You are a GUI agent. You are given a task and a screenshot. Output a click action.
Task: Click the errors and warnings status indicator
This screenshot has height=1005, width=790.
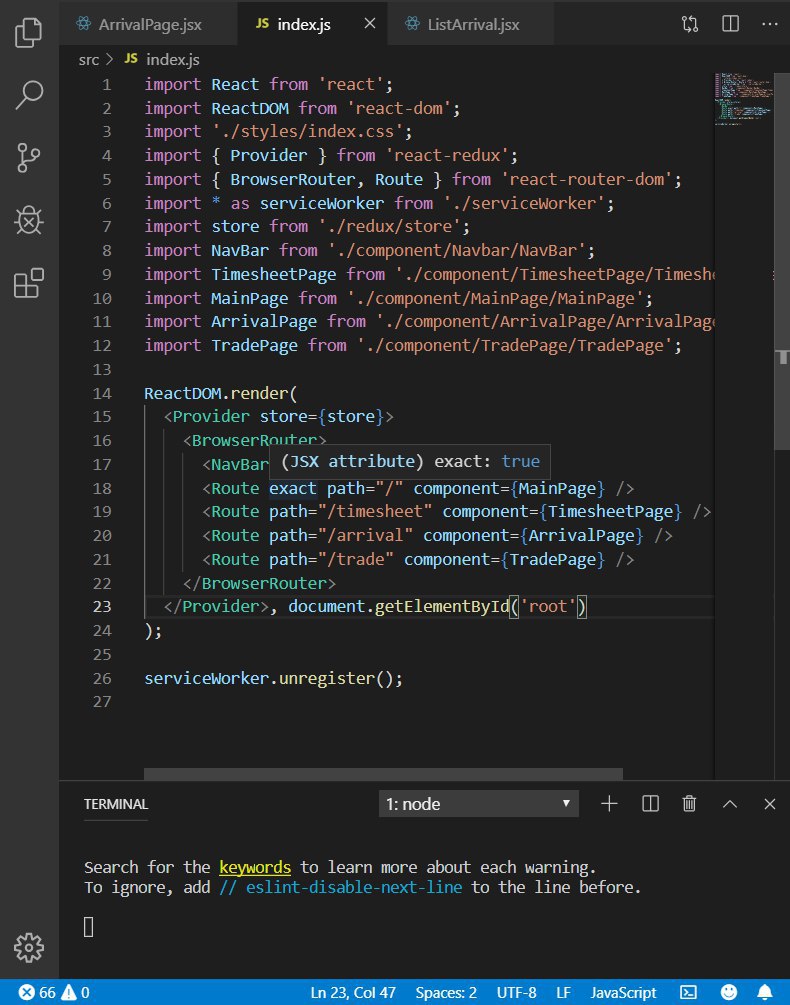tap(55, 992)
